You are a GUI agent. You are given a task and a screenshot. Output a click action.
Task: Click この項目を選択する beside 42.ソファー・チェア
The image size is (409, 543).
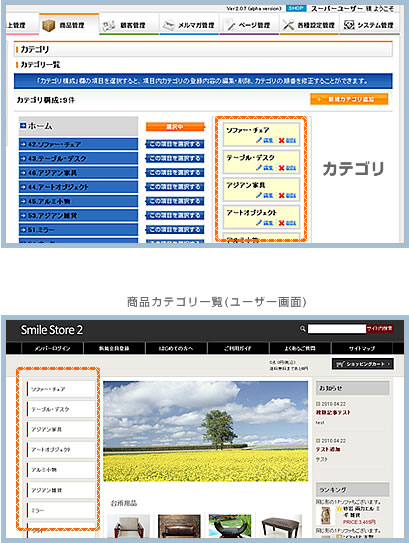click(175, 144)
